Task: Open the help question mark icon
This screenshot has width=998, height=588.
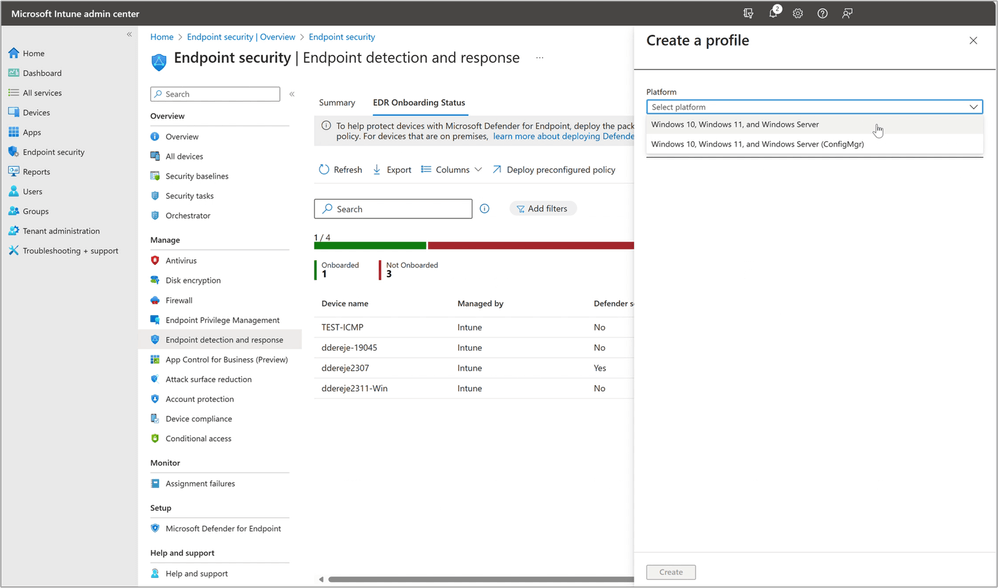Action: [822, 13]
